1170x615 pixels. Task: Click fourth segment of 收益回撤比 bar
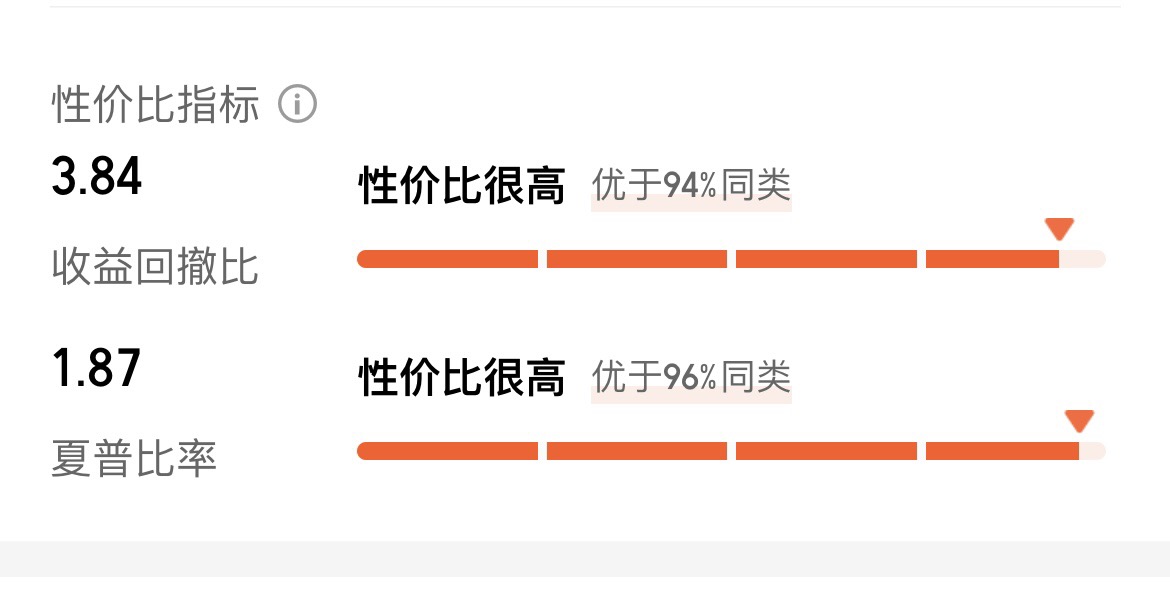point(992,259)
